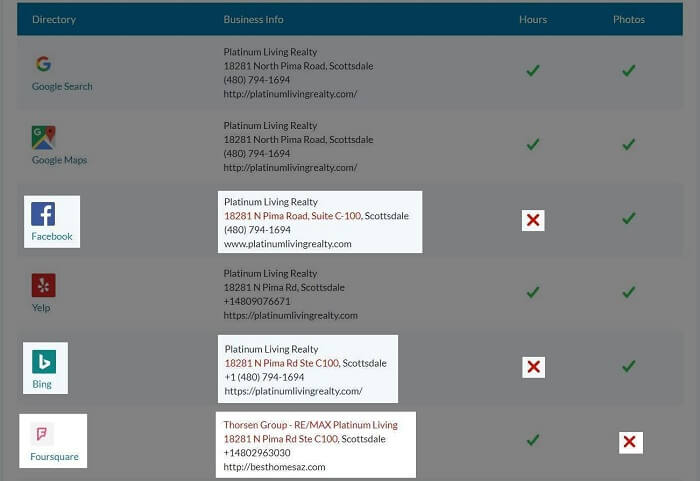Select phone +1 (480) 794-1694 in Bing row

264,377
